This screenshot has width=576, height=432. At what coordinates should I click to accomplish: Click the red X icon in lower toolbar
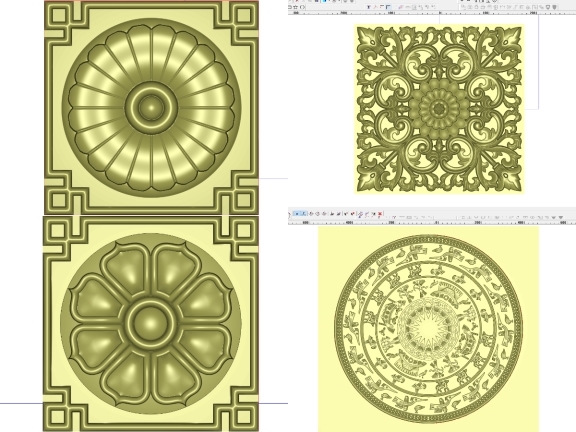coord(380,214)
